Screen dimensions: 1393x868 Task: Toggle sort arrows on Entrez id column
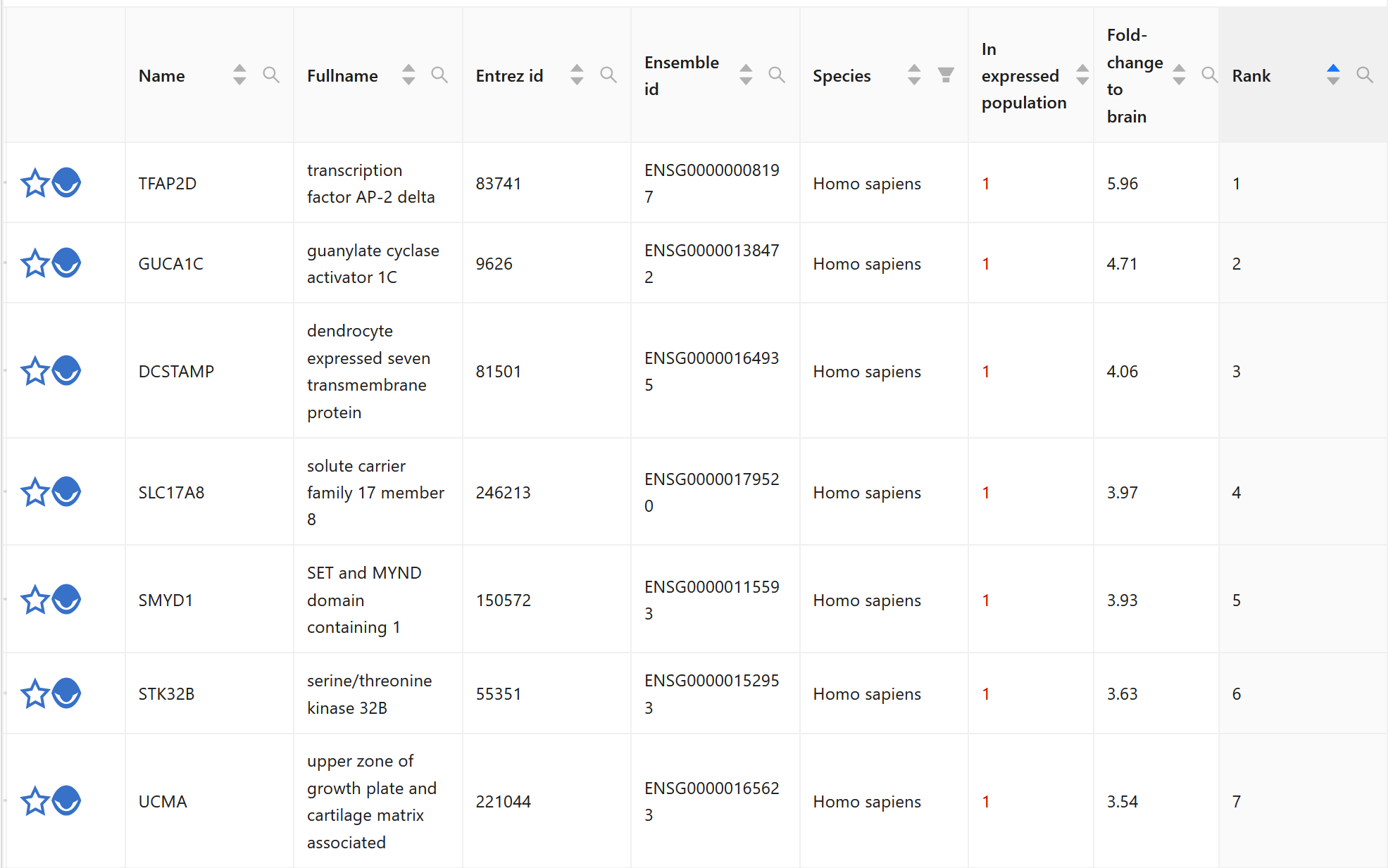pos(577,75)
